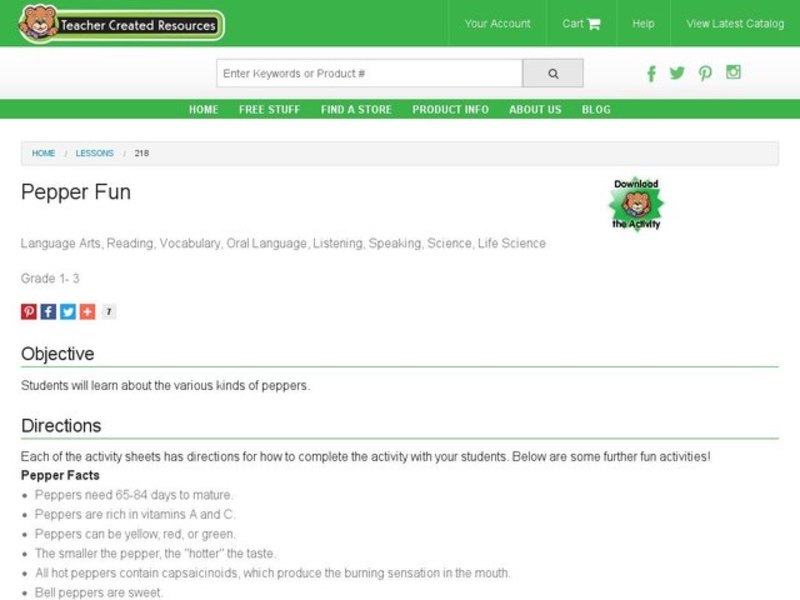Visit the Instagram page from the header

733,73
